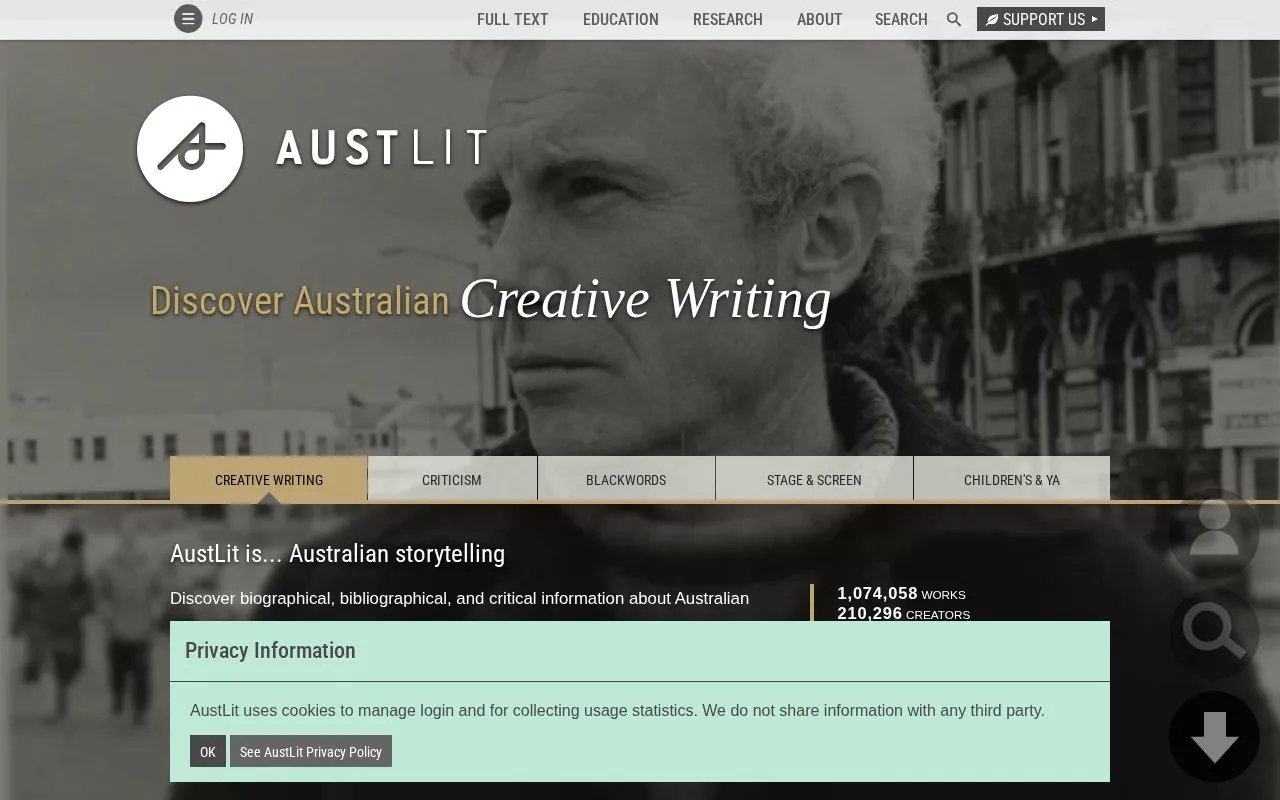Click the floating down arrow icon
Image resolution: width=1280 pixels, height=800 pixels.
click(1214, 737)
